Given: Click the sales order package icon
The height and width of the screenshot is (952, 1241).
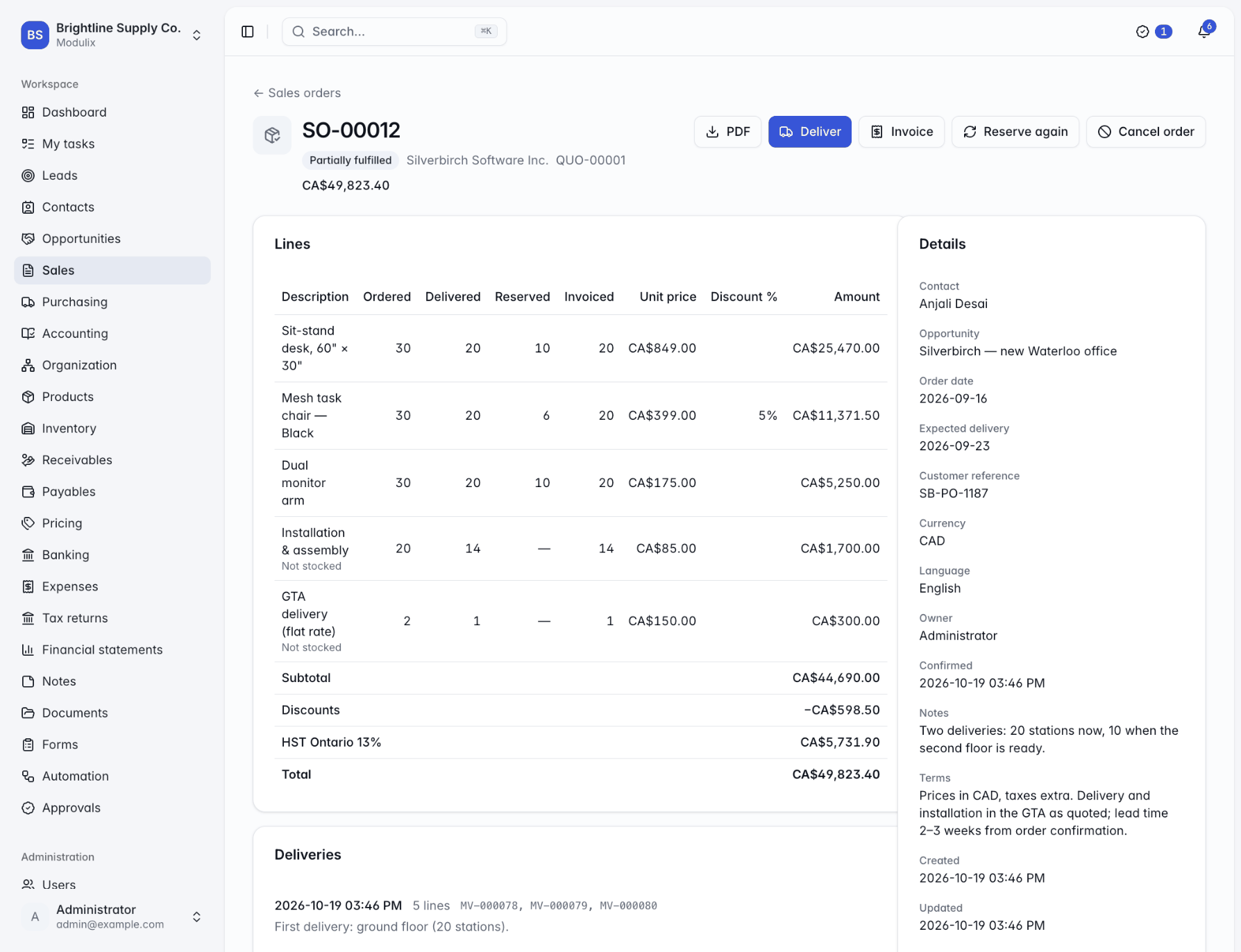Looking at the screenshot, I should point(272,135).
